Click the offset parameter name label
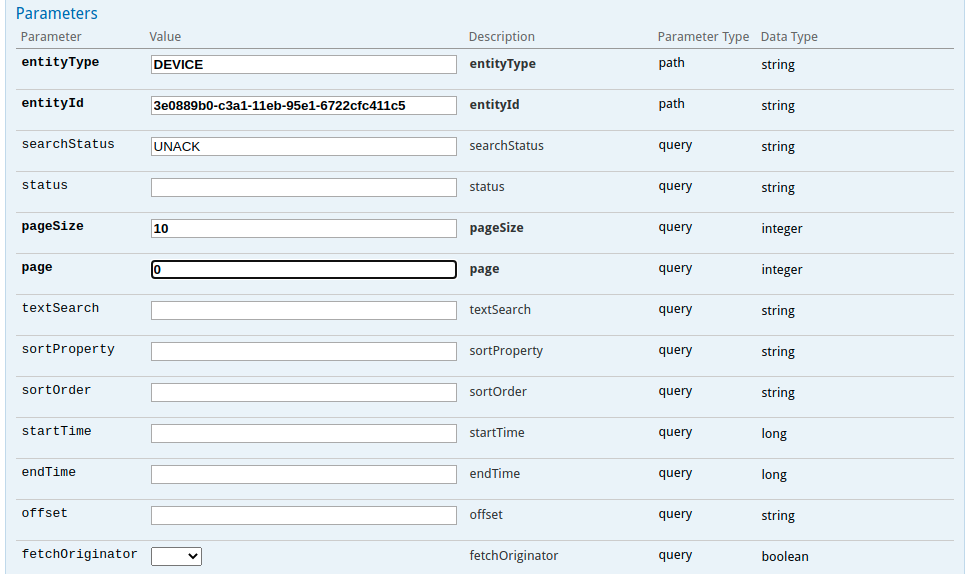The width and height of the screenshot is (968, 574). [x=44, y=513]
